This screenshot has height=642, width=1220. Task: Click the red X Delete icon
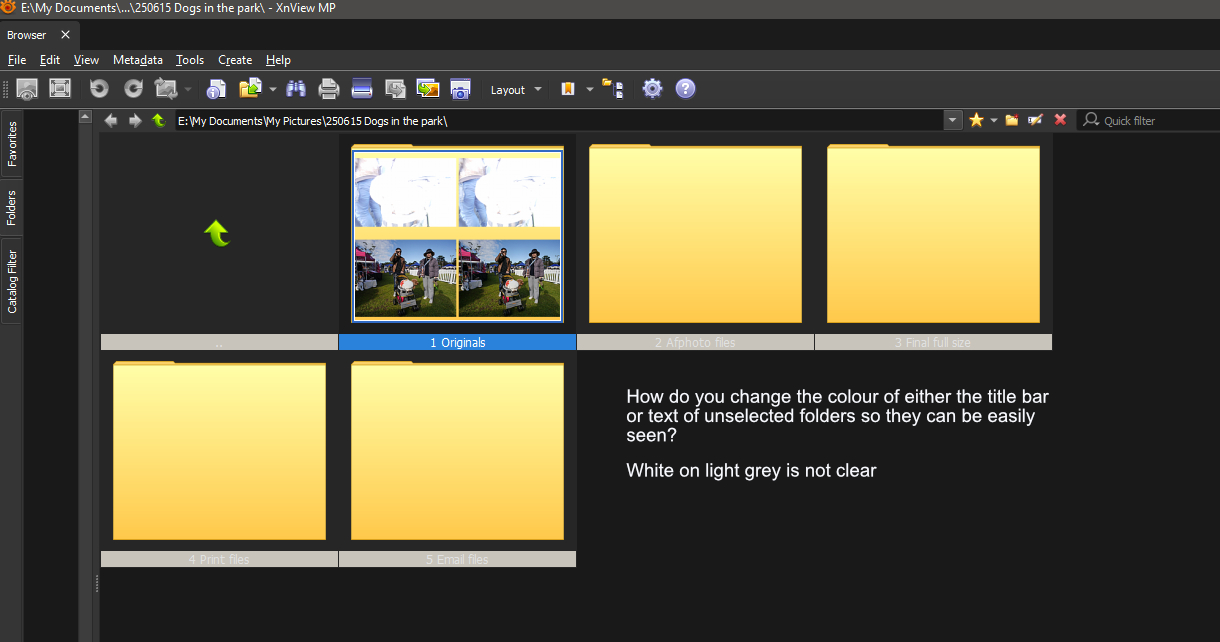[x=1060, y=120]
